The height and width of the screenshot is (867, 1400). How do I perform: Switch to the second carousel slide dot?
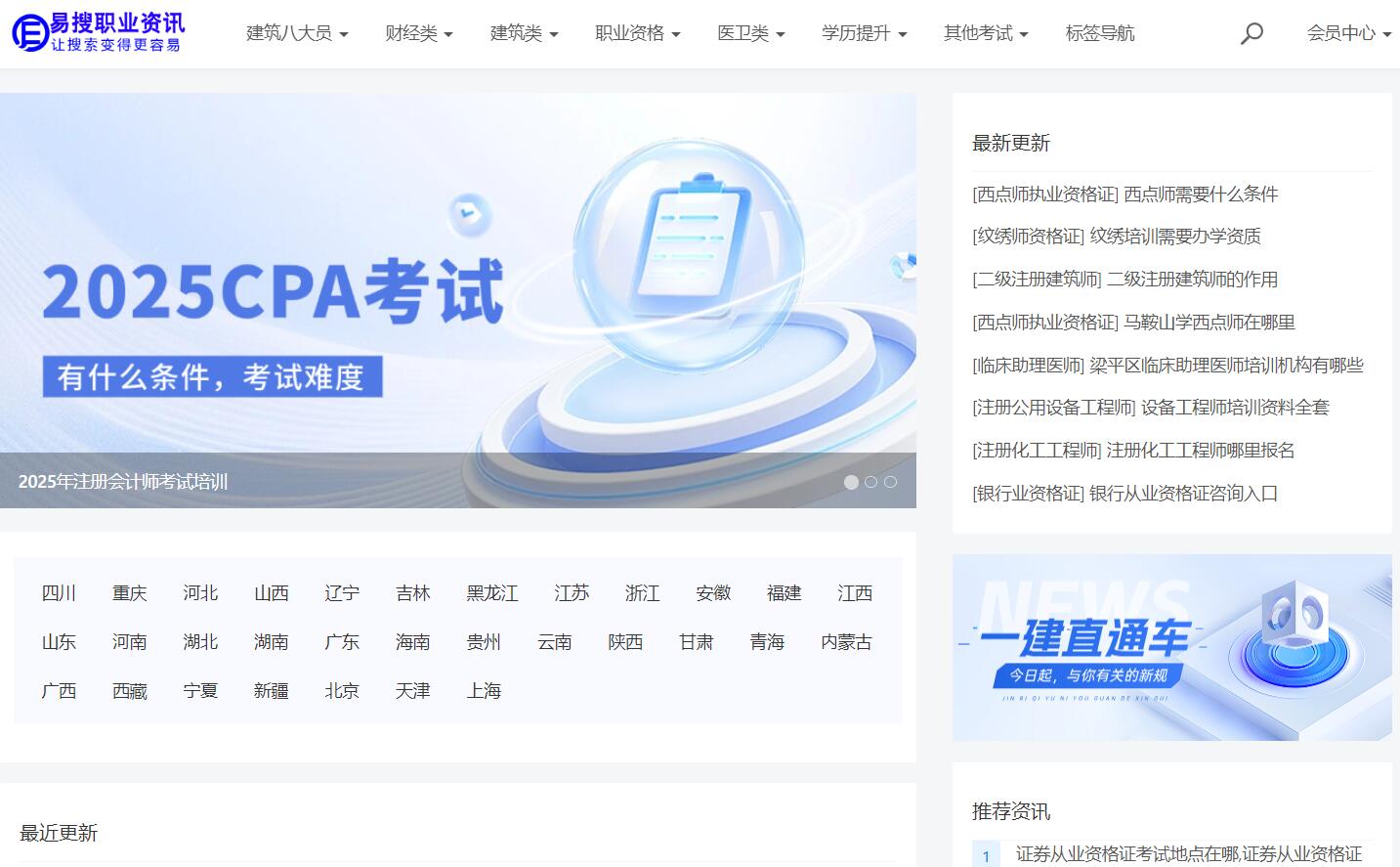[870, 482]
